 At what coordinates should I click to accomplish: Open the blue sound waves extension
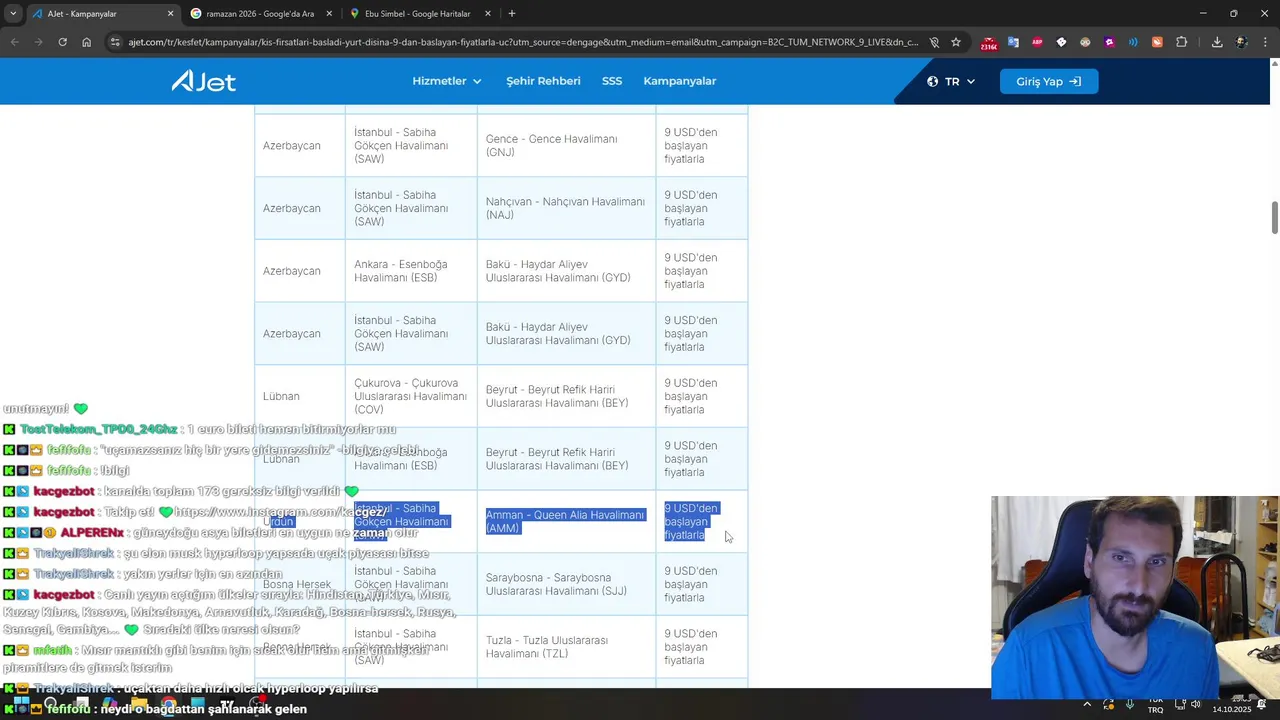[x=1133, y=42]
